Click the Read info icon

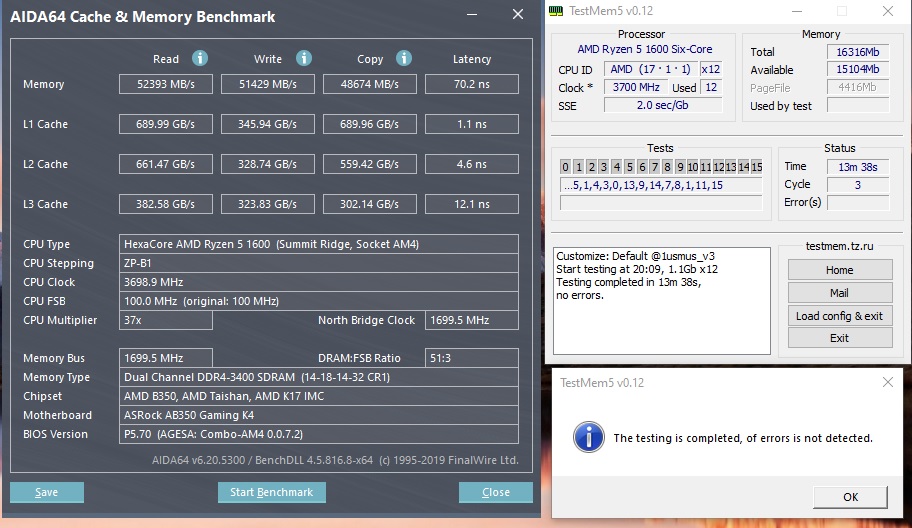tap(200, 58)
